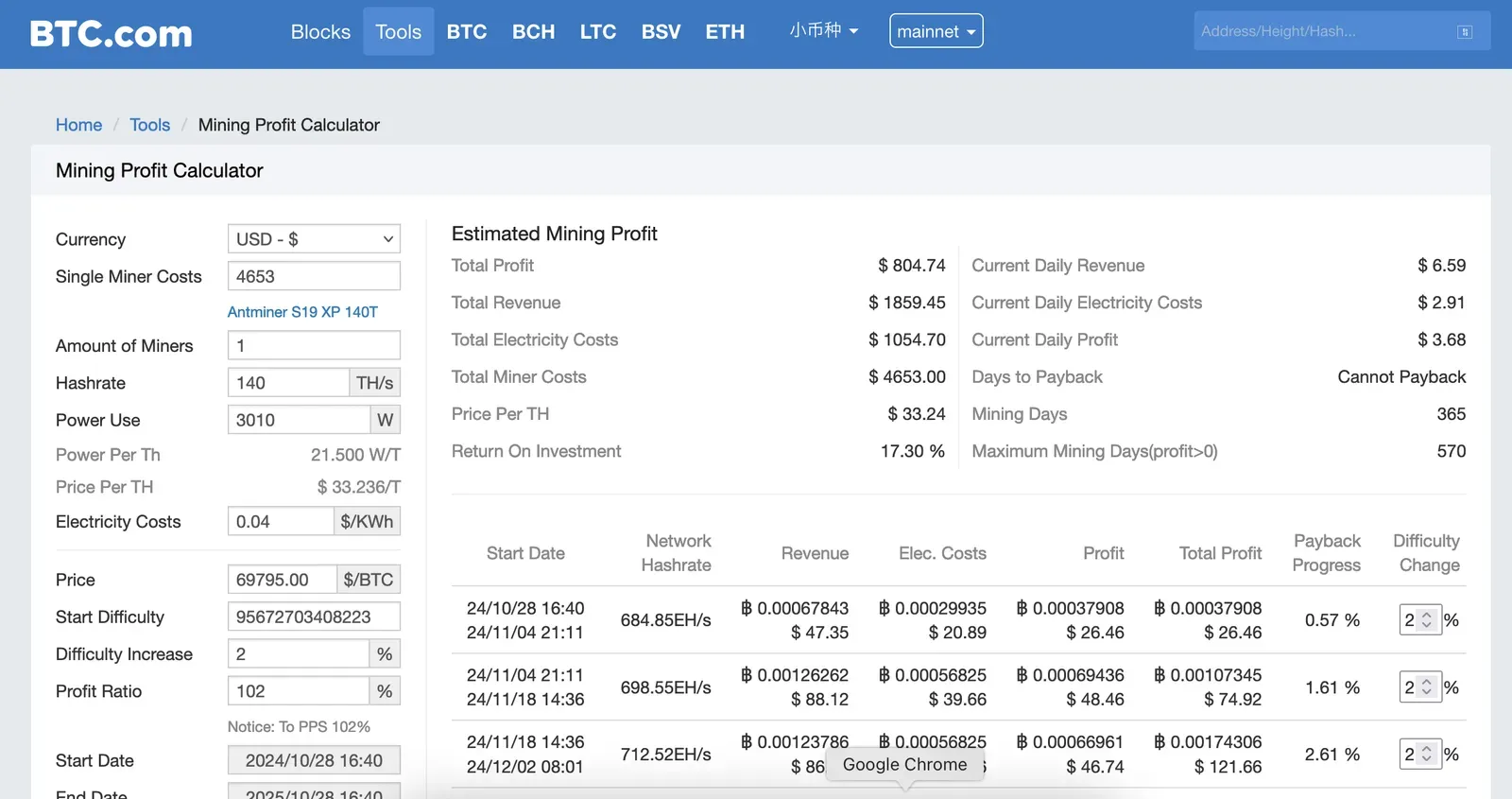Screen dimensions: 1512x799
Task: Open the mainnet network dropdown
Action: tap(936, 31)
